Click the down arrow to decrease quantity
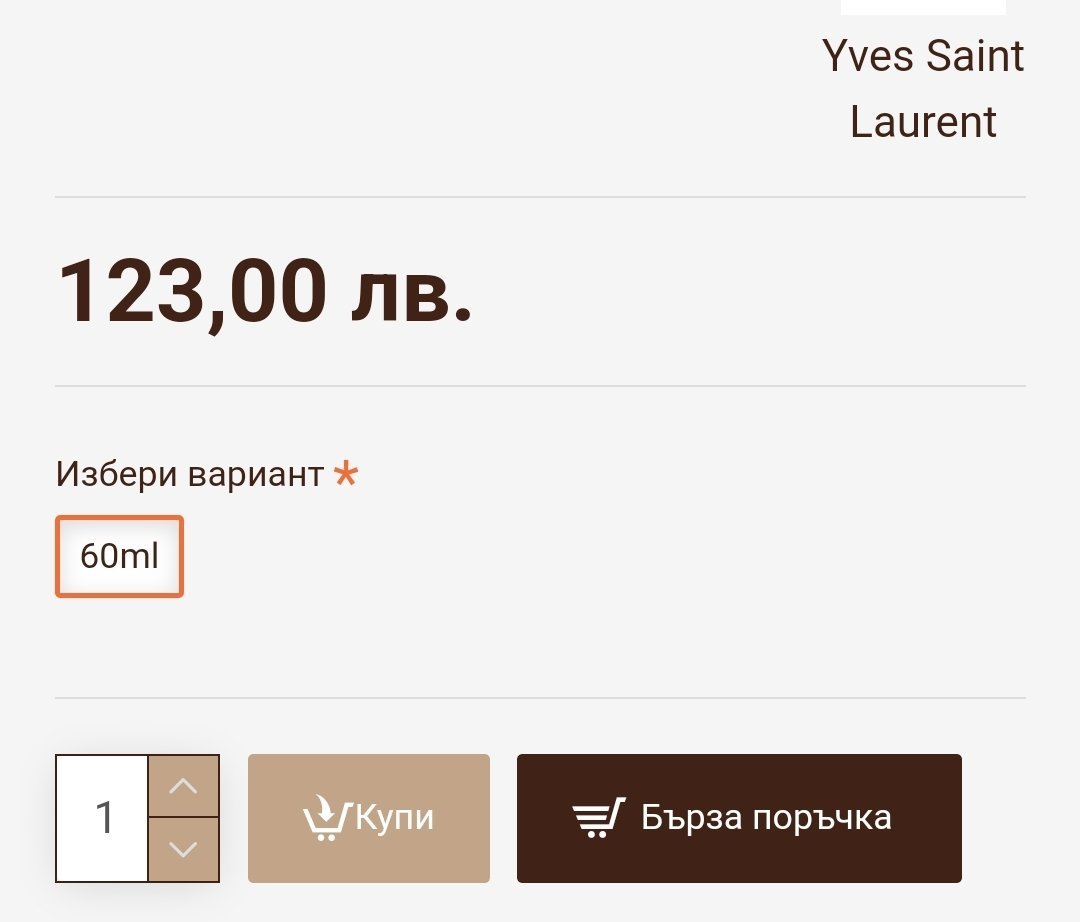The height and width of the screenshot is (922, 1080). pos(183,850)
